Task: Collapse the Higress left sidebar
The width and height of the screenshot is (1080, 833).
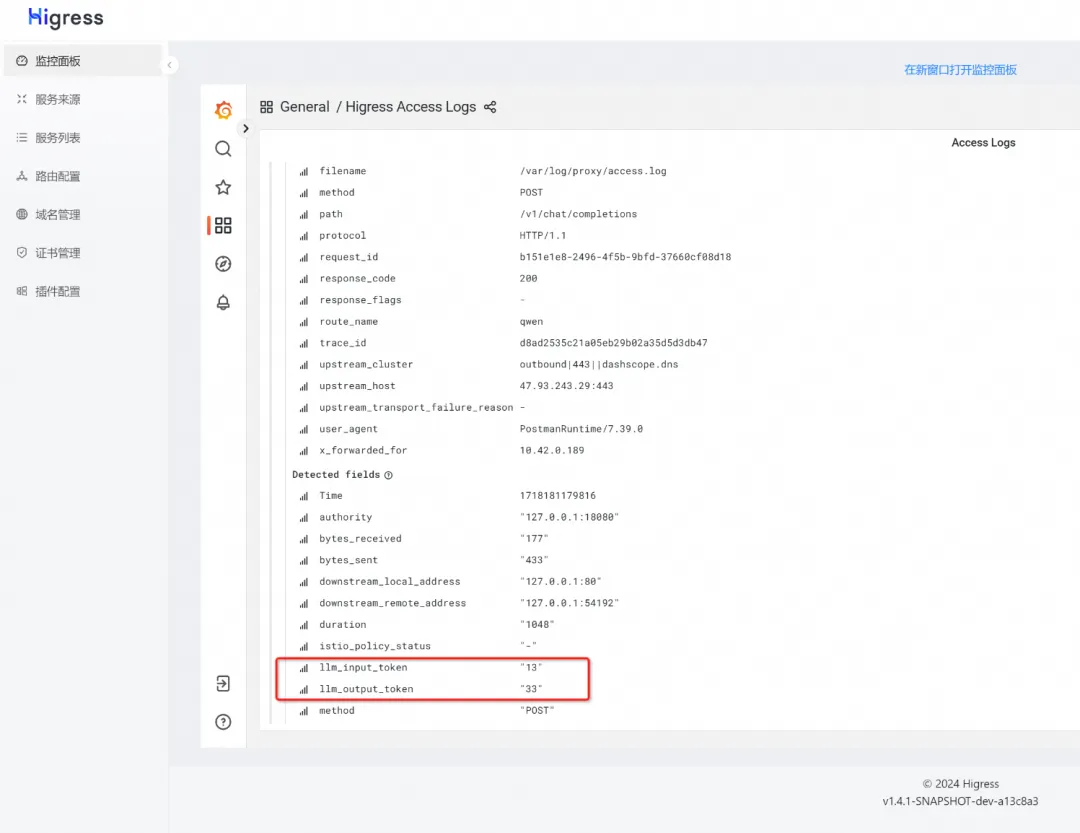Action: 170,65
